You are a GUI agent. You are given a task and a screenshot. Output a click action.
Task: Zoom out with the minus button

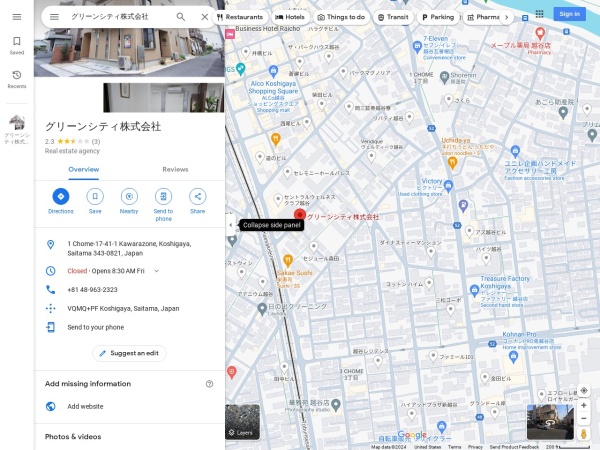click(x=584, y=418)
